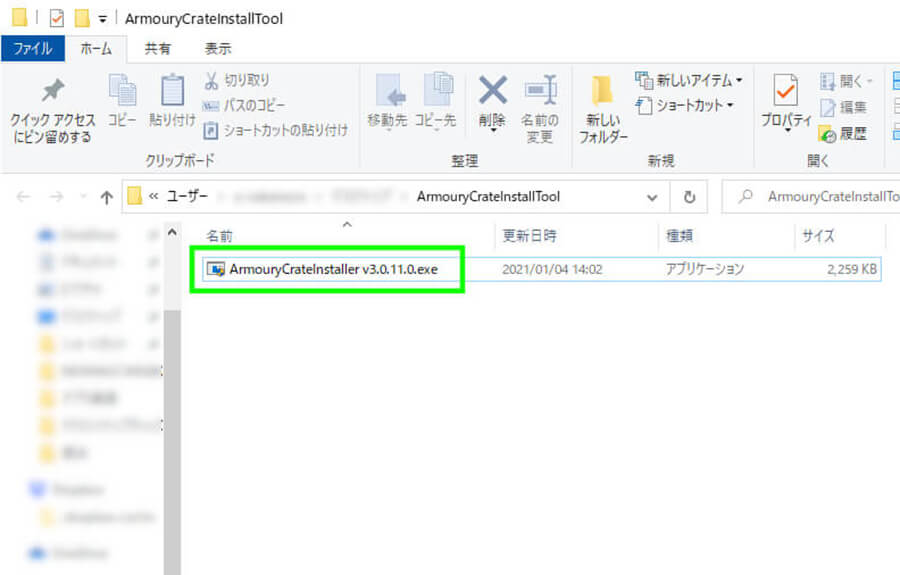Go up one folder level
The image size is (900, 575).
pos(107,197)
